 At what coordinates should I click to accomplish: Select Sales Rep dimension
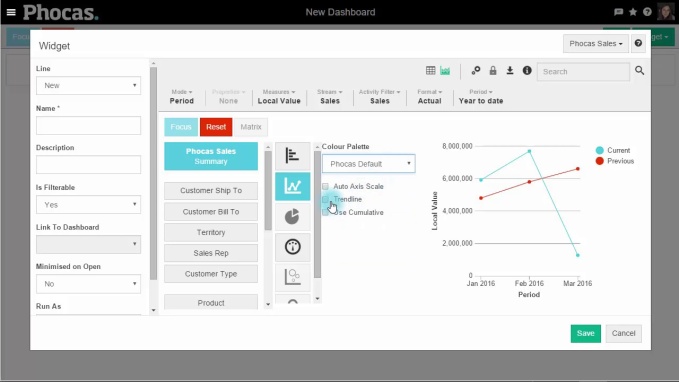tap(211, 253)
